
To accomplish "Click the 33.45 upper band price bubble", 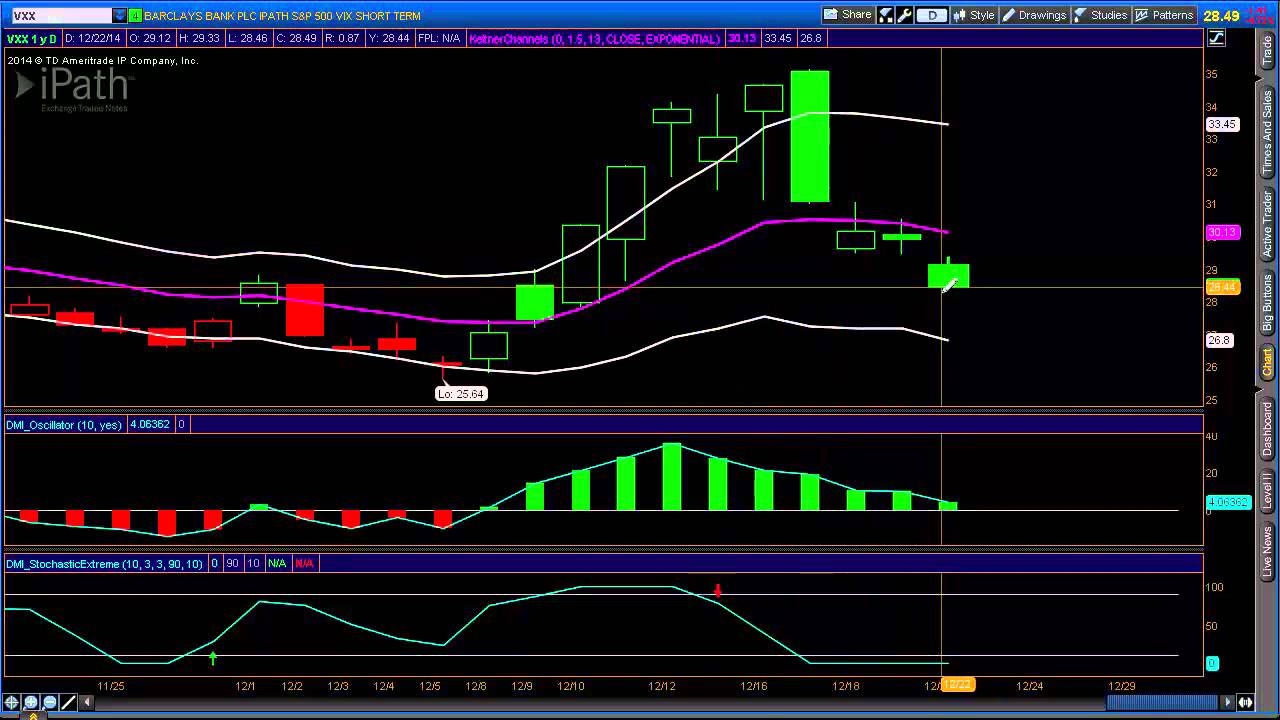I will point(1222,125).
